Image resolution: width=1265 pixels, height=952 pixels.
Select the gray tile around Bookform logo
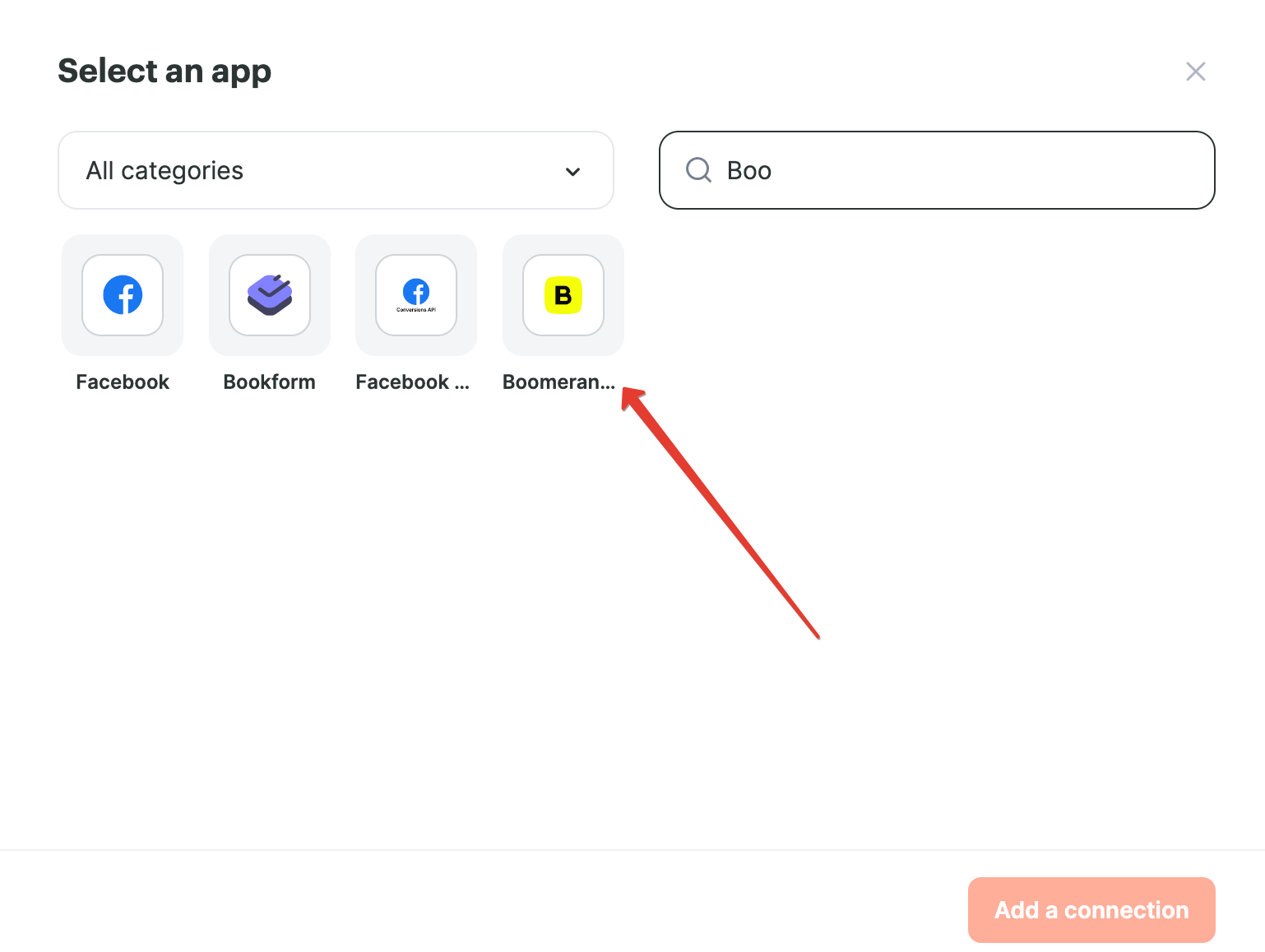270,295
